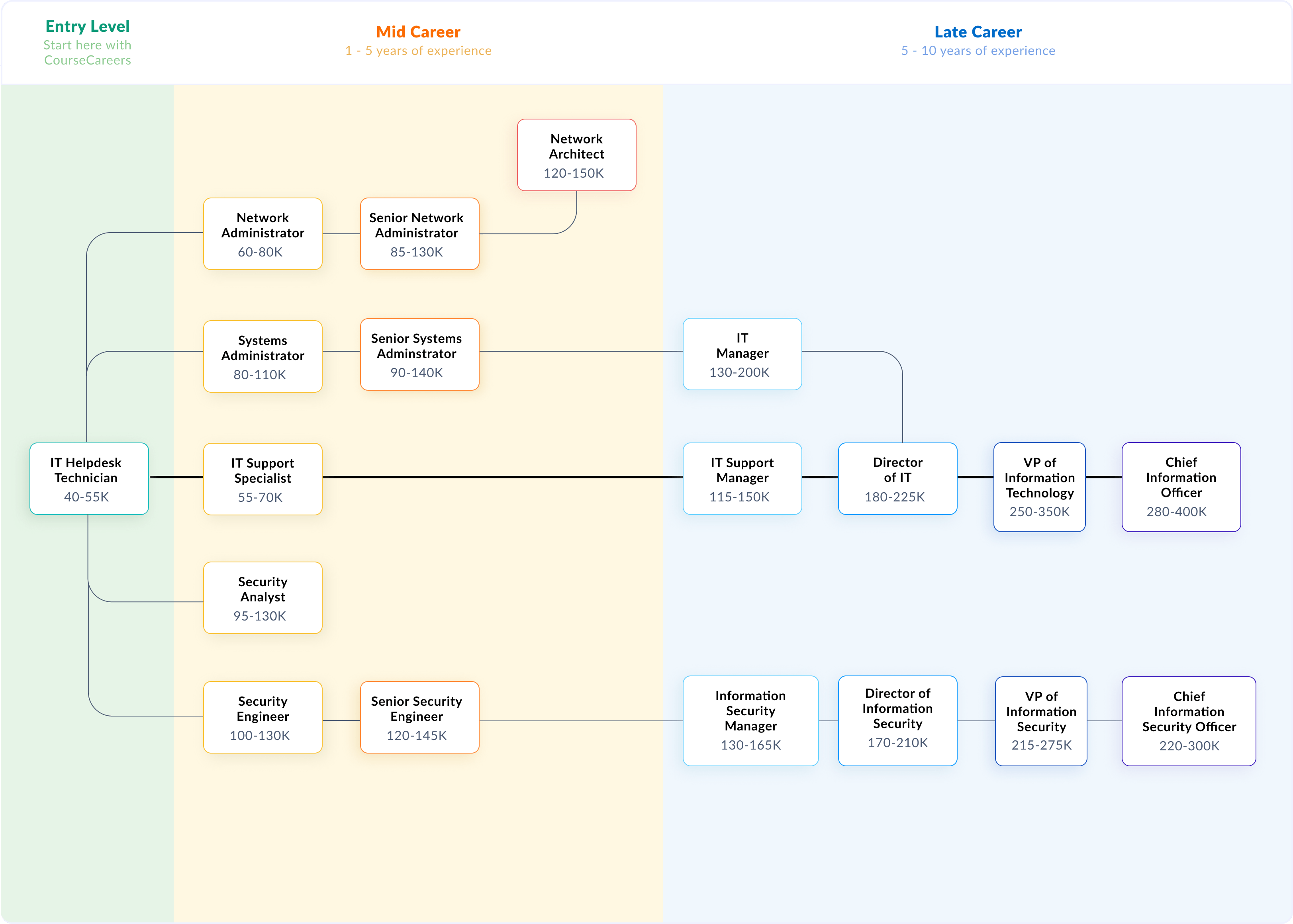Click the 180-225K salary value
The image size is (1293, 924).
(895, 497)
